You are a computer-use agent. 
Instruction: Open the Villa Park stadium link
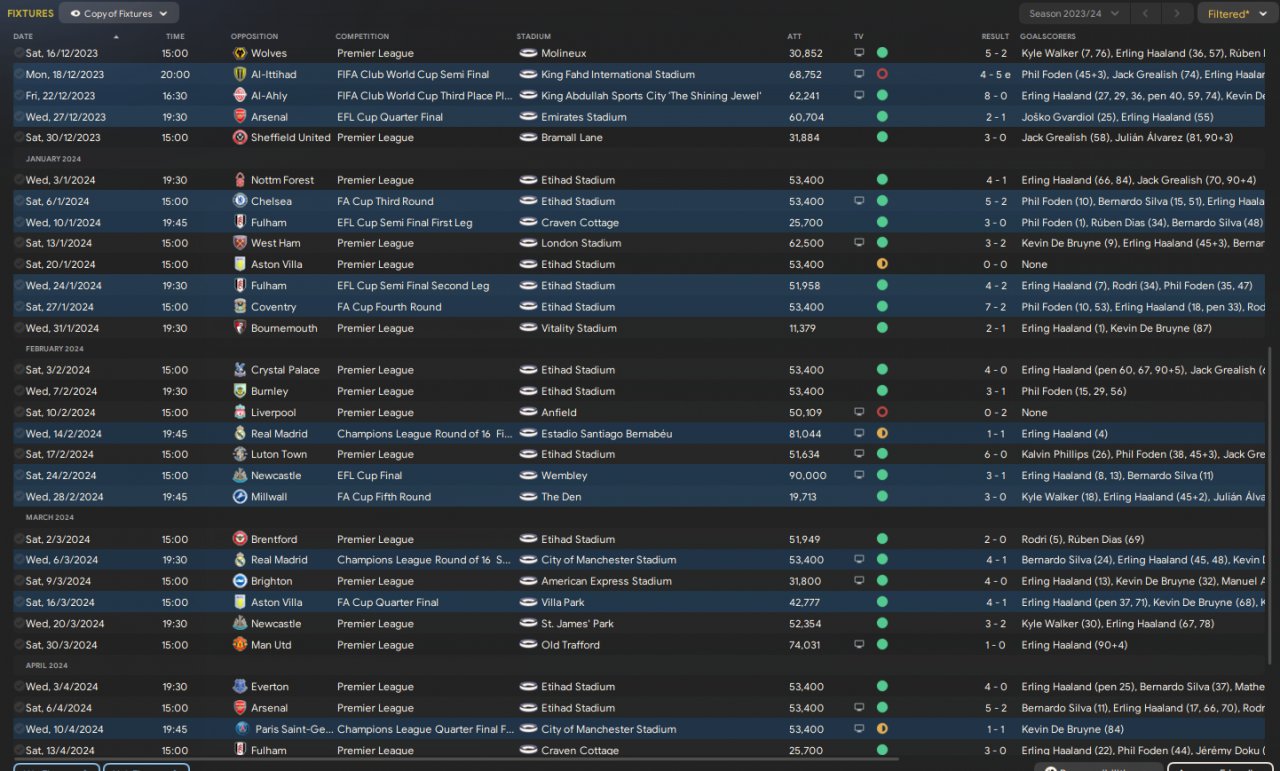pos(563,603)
